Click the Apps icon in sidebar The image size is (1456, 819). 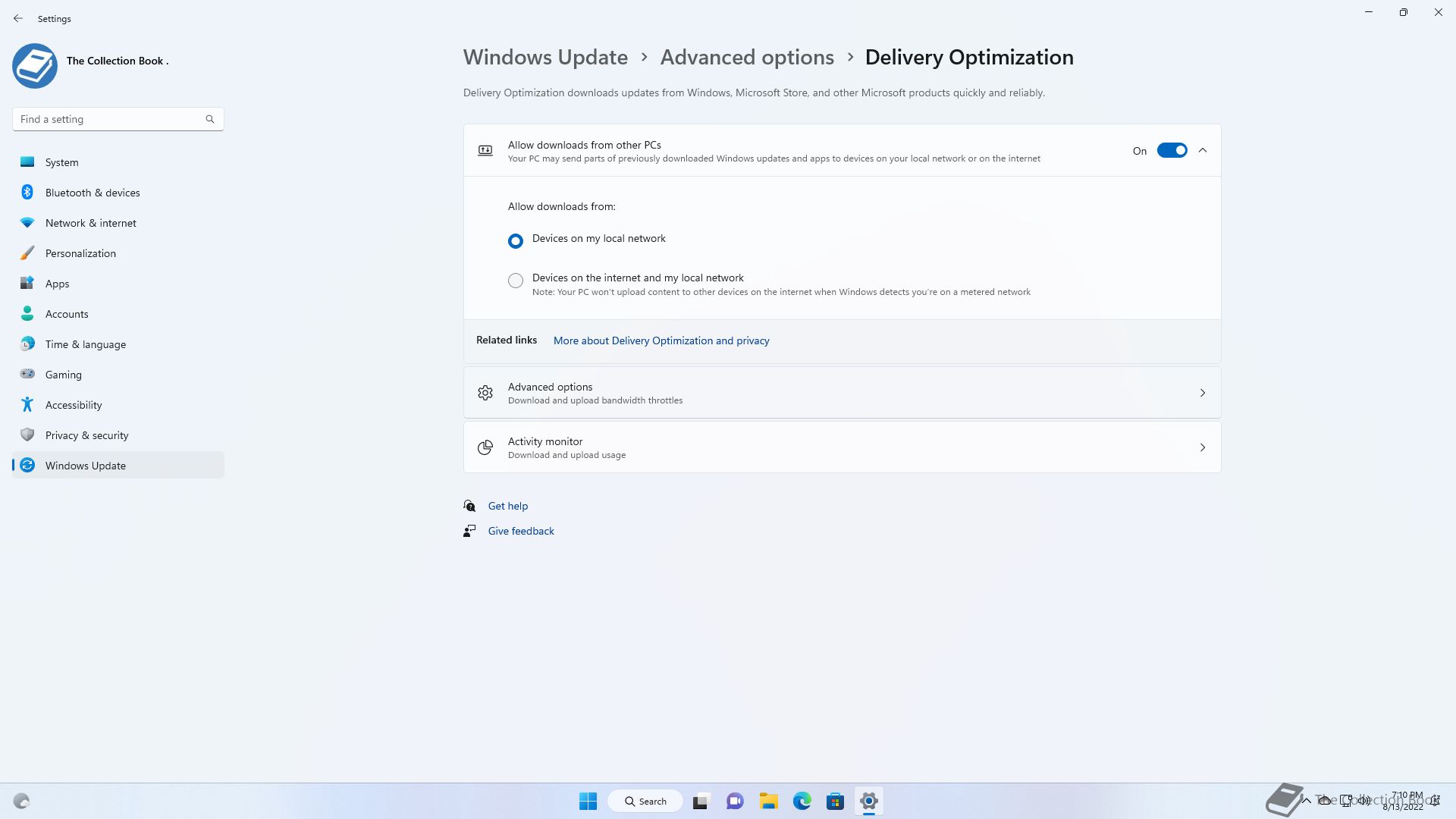click(x=27, y=283)
